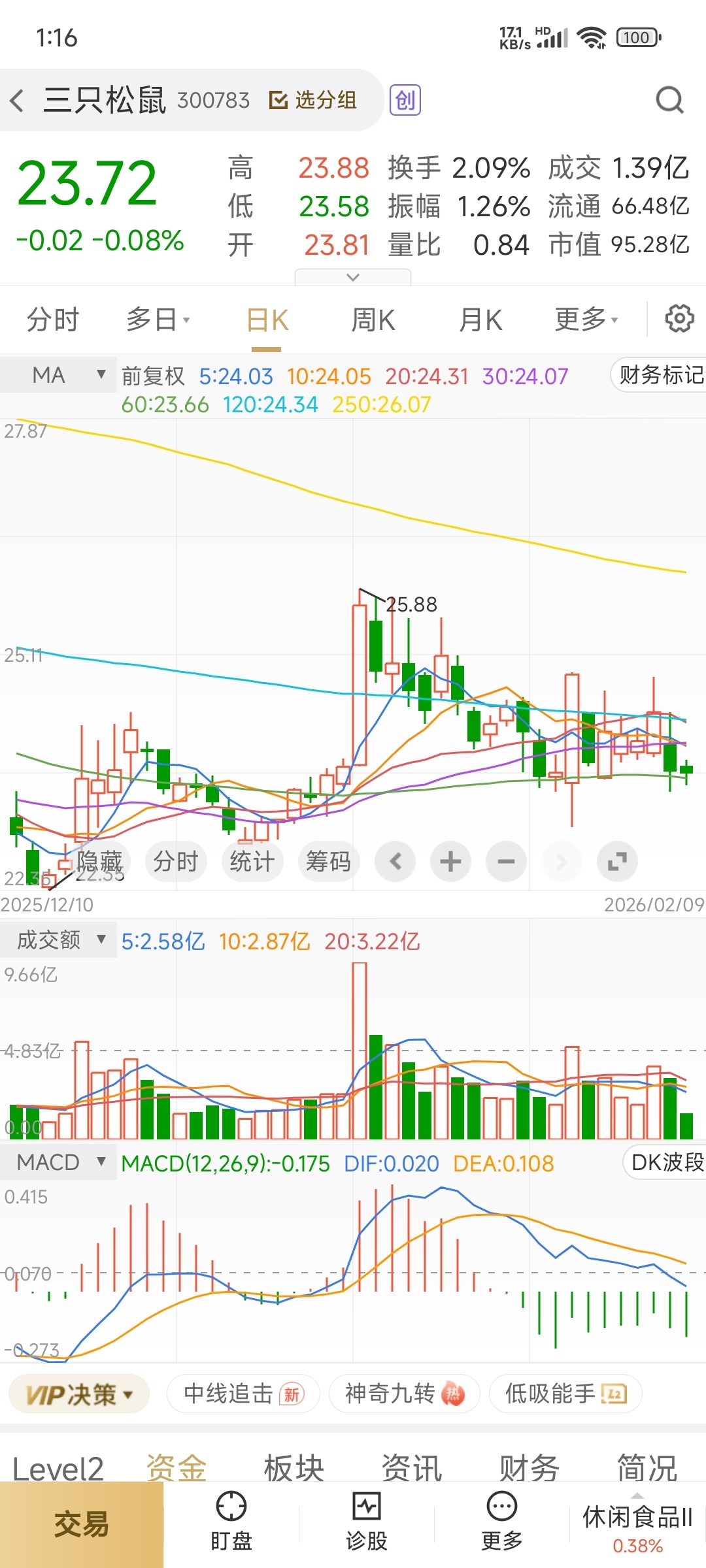Image resolution: width=706 pixels, height=1568 pixels.
Task: Switch to 周K chart tab
Action: click(373, 320)
